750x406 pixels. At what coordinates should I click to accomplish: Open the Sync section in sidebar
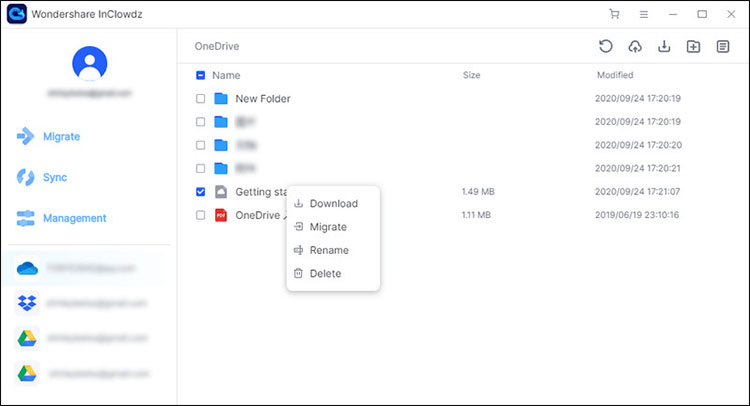(55, 177)
